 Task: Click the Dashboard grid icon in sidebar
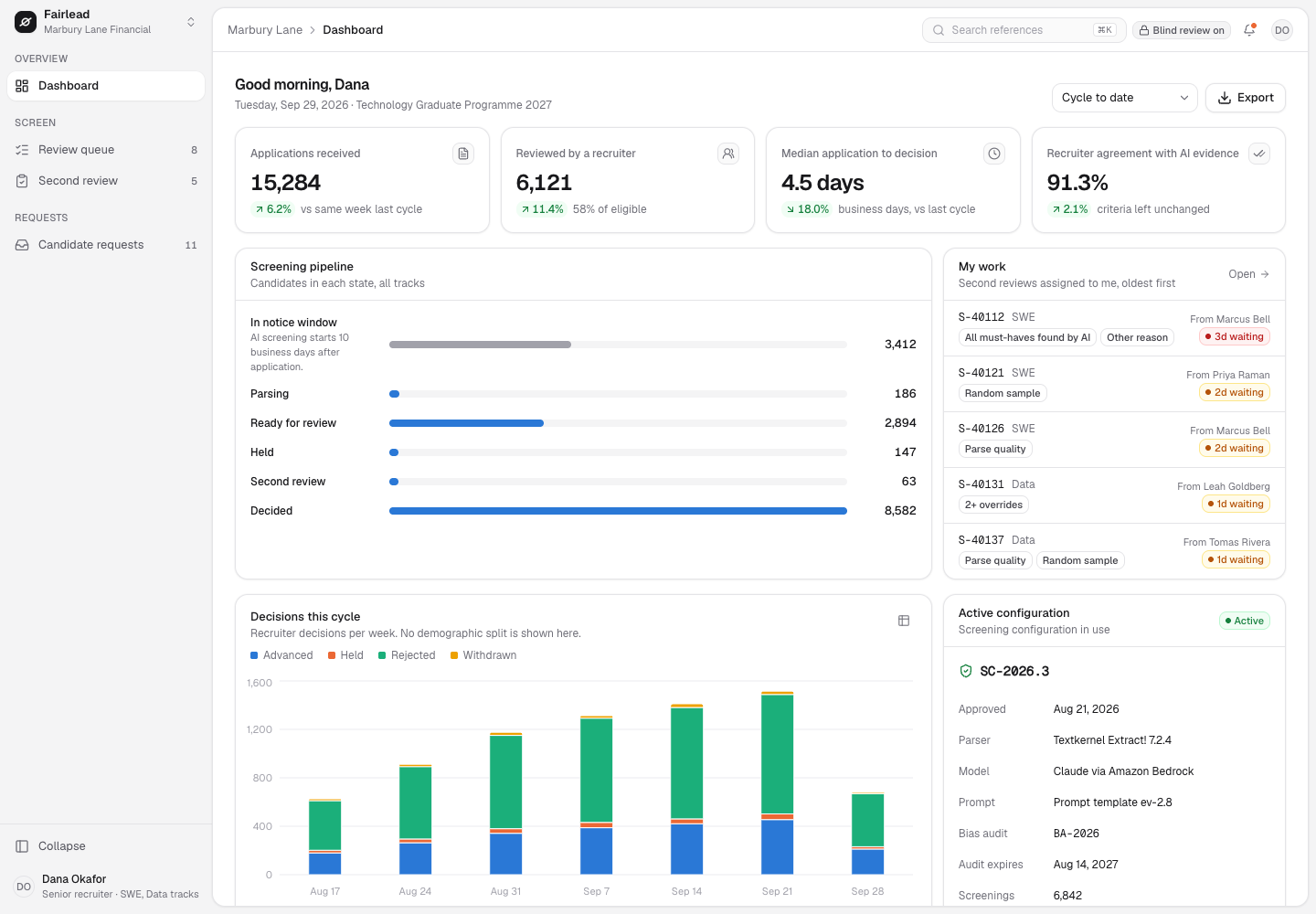pos(22,86)
